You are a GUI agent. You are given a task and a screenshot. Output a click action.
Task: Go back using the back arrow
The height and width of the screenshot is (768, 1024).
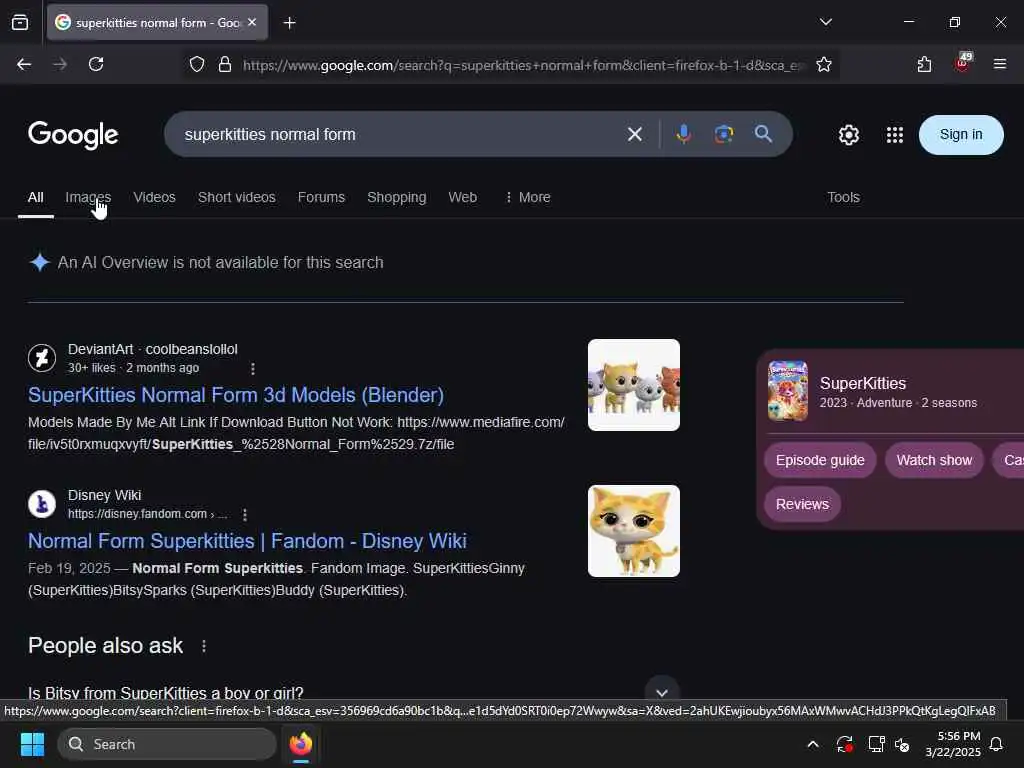point(24,64)
